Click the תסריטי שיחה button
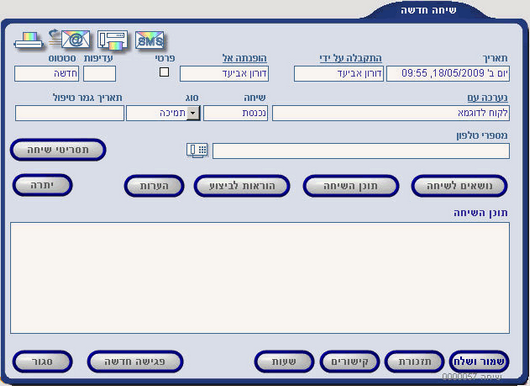 coord(58,150)
